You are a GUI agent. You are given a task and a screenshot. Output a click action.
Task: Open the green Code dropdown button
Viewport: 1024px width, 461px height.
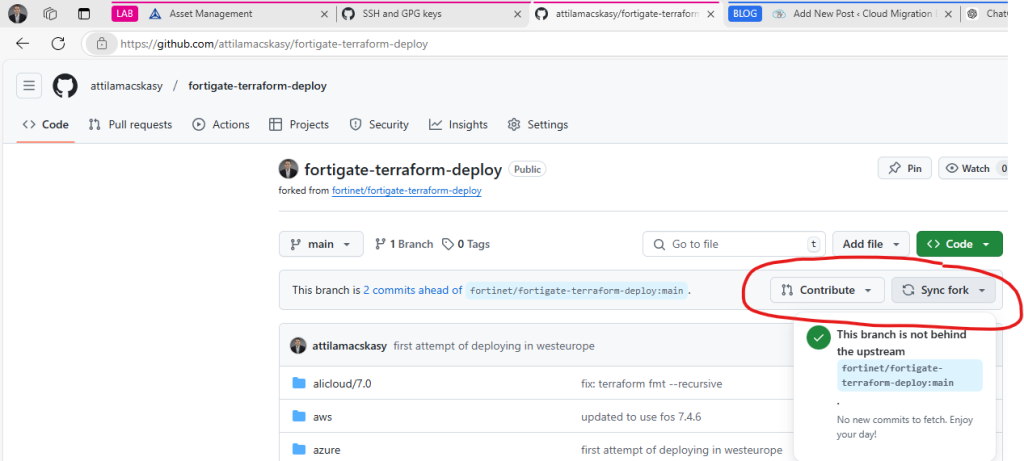point(958,244)
